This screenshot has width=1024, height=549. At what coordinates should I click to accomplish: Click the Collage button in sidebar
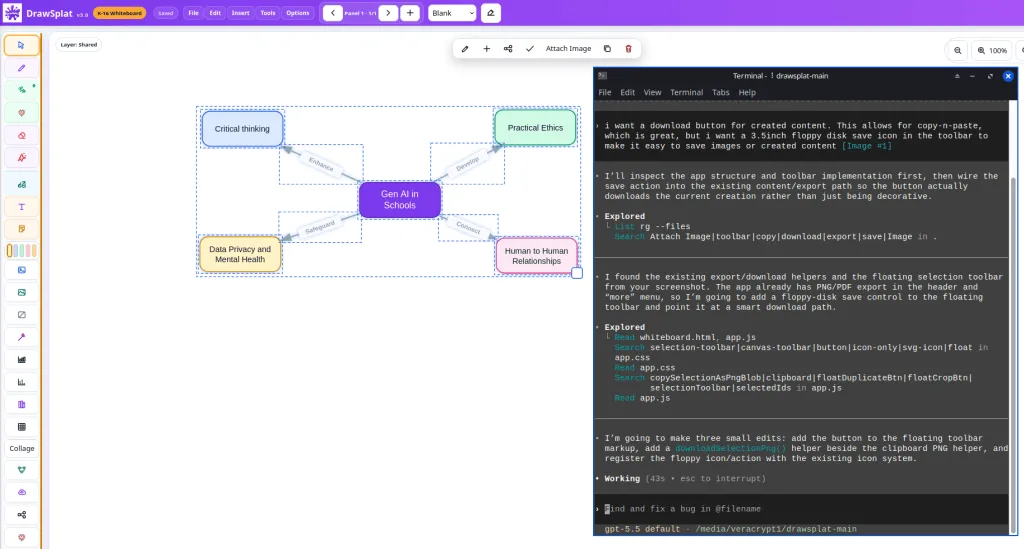point(22,448)
